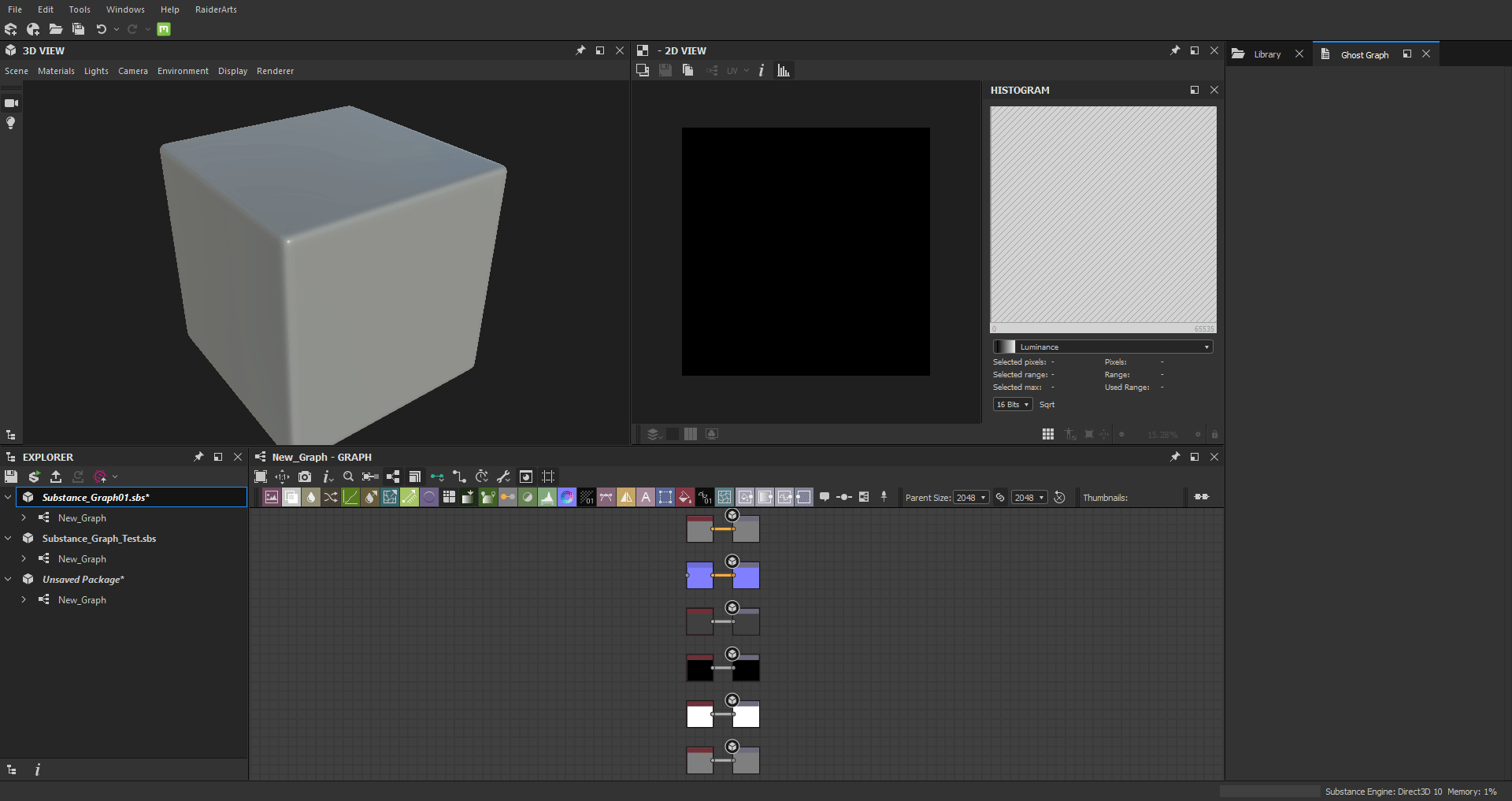The image size is (1512, 801).
Task: Click the camera icon in 3D view
Action: pos(11,103)
